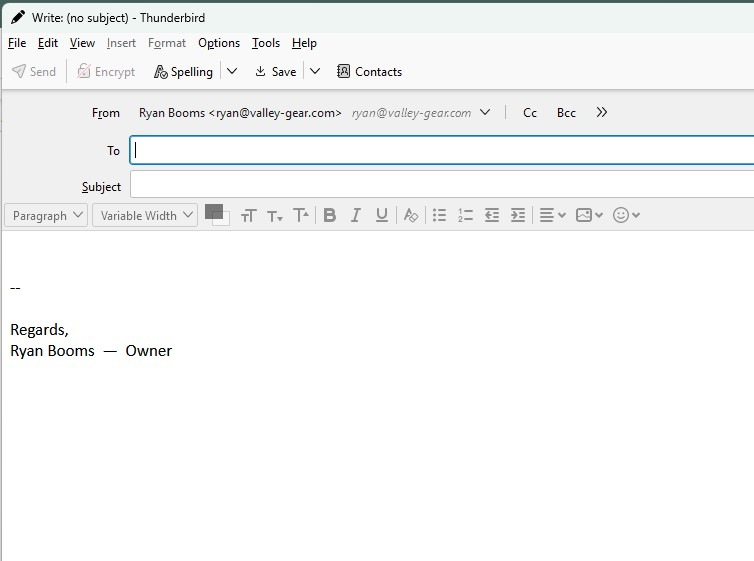Screen dimensions: 754x561
Task: Open the insert emoji dropdown
Action: tap(626, 215)
